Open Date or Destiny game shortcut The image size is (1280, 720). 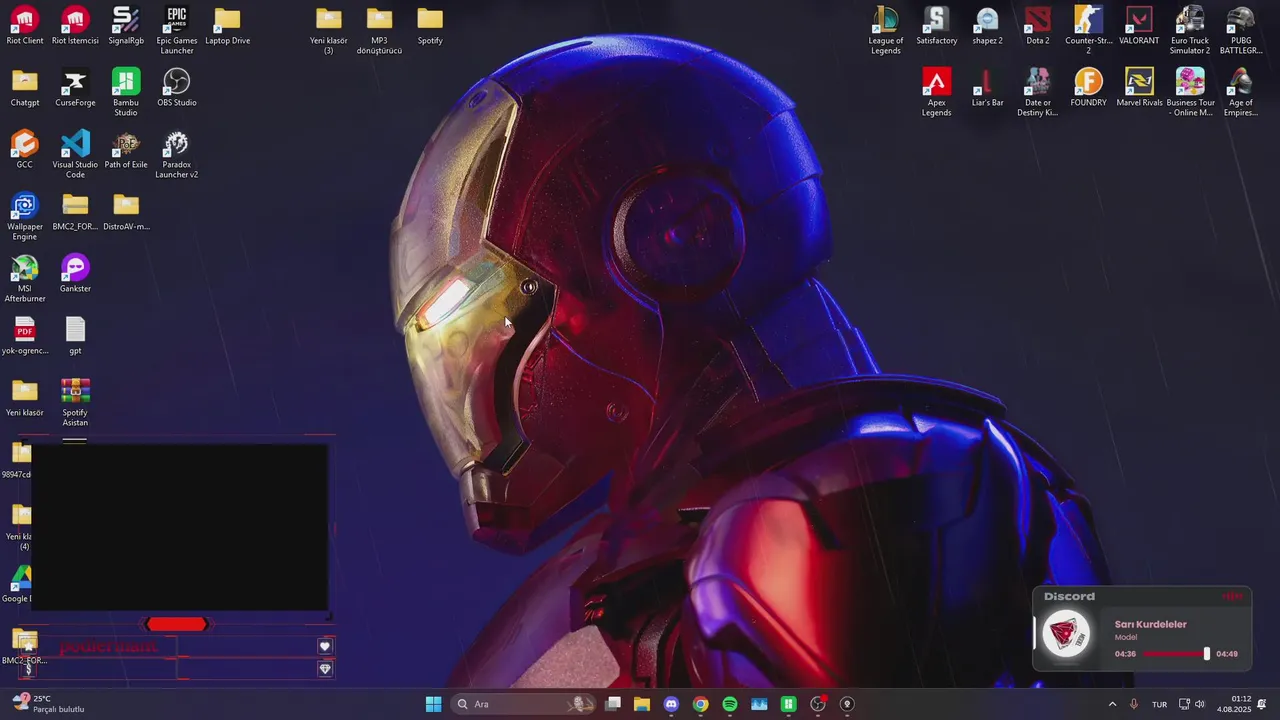[1038, 92]
